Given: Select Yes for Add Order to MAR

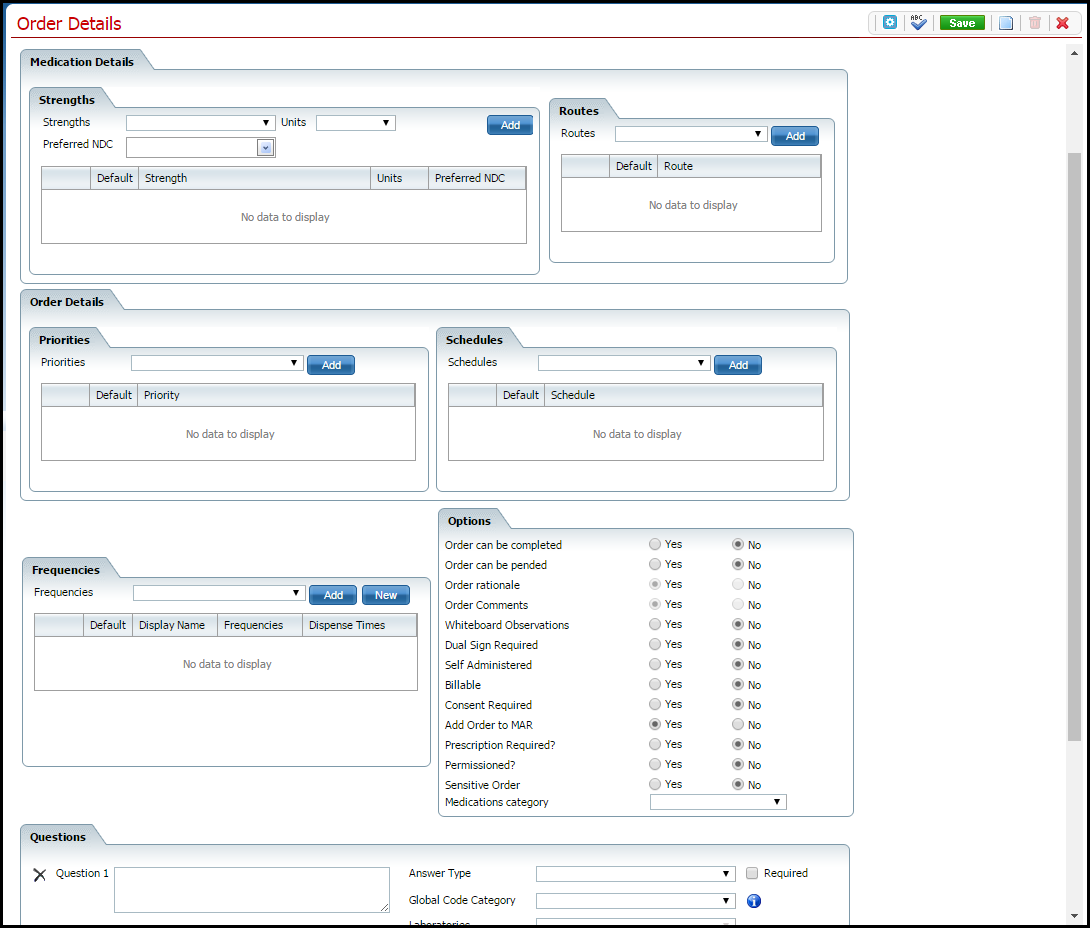Looking at the screenshot, I should point(656,725).
